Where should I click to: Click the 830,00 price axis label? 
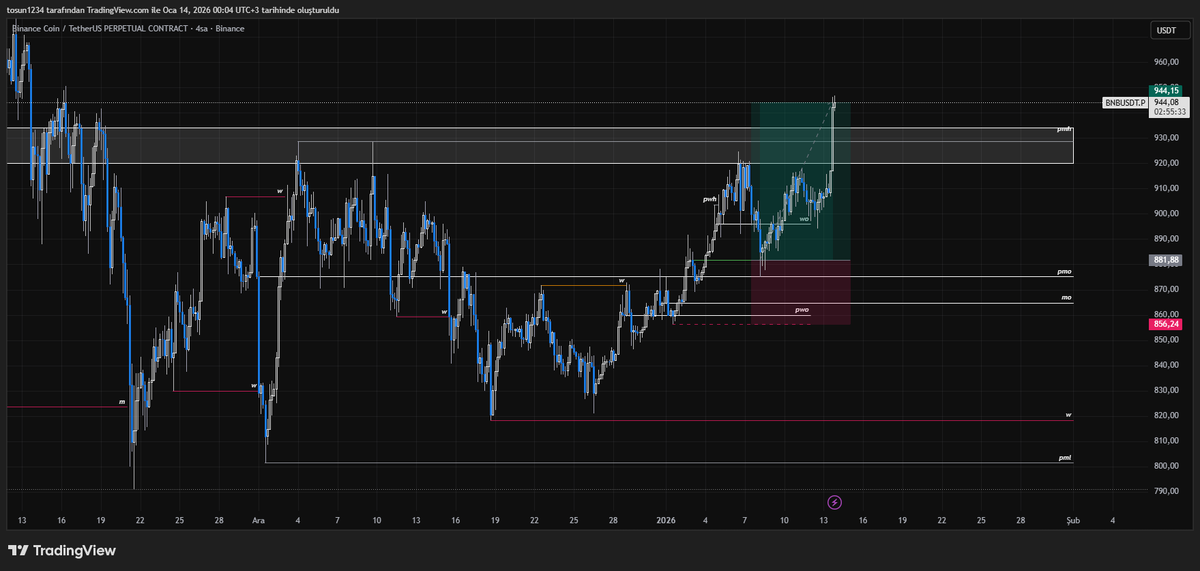[1166, 391]
